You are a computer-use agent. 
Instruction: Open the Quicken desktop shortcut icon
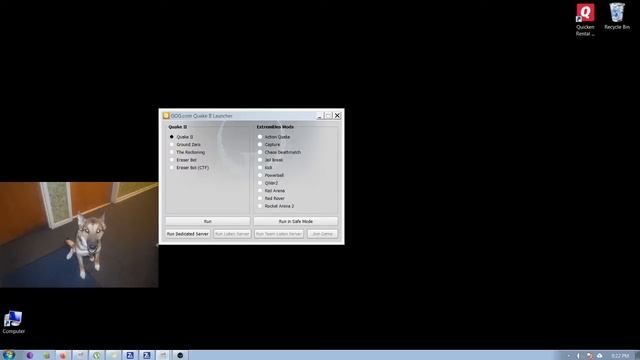click(585, 20)
